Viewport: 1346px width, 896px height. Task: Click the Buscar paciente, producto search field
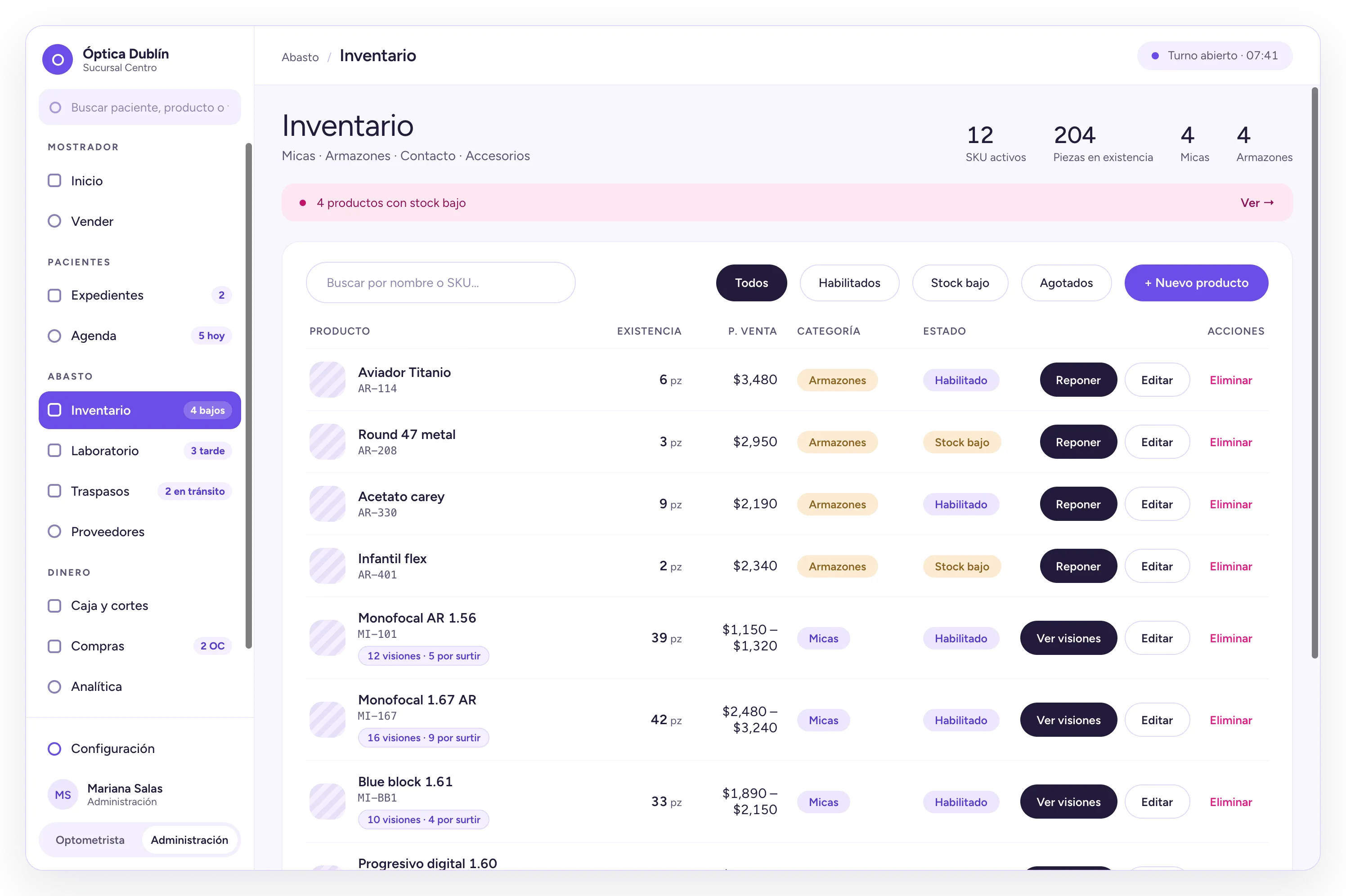pos(140,108)
